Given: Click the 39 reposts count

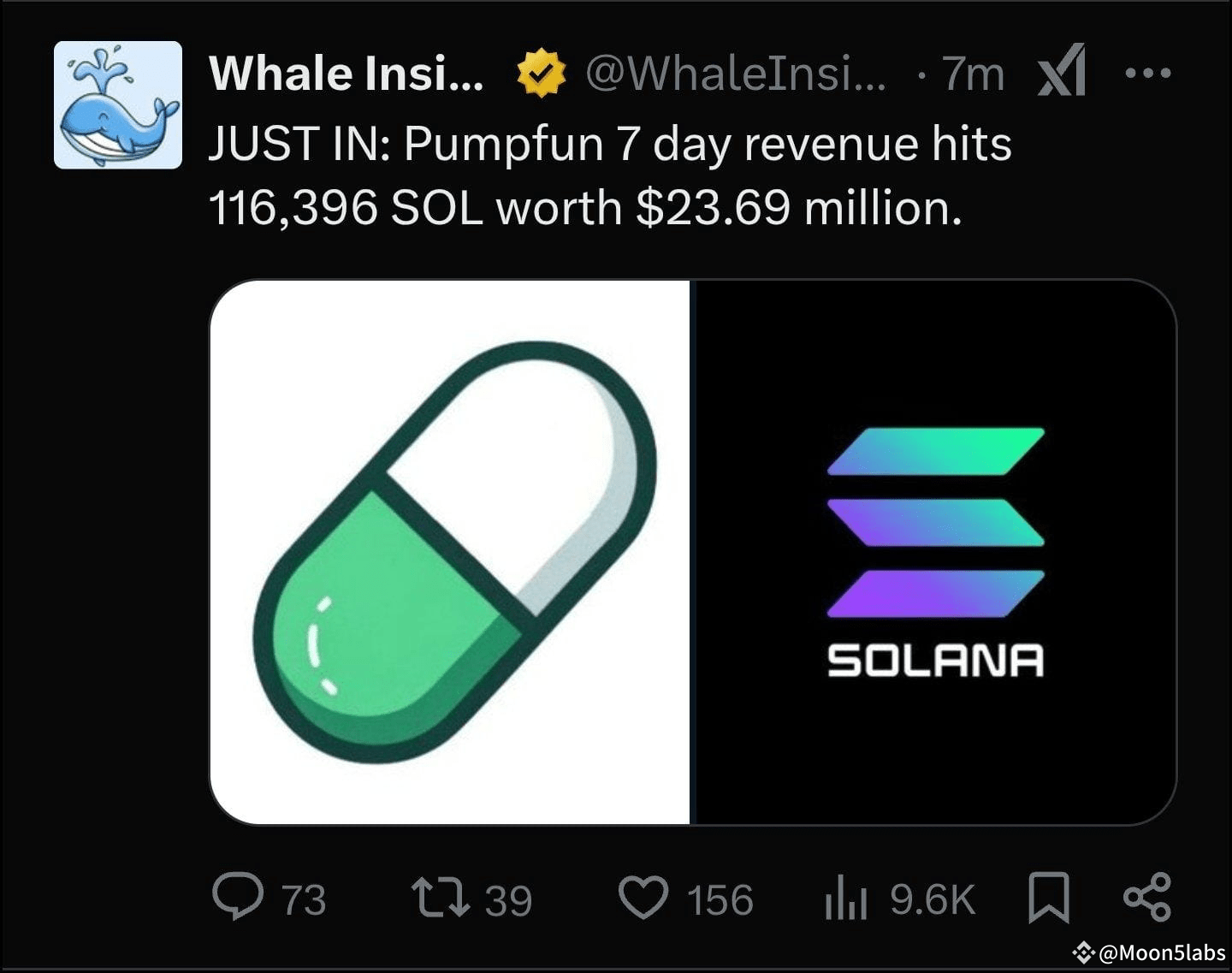Looking at the screenshot, I should point(508,900).
